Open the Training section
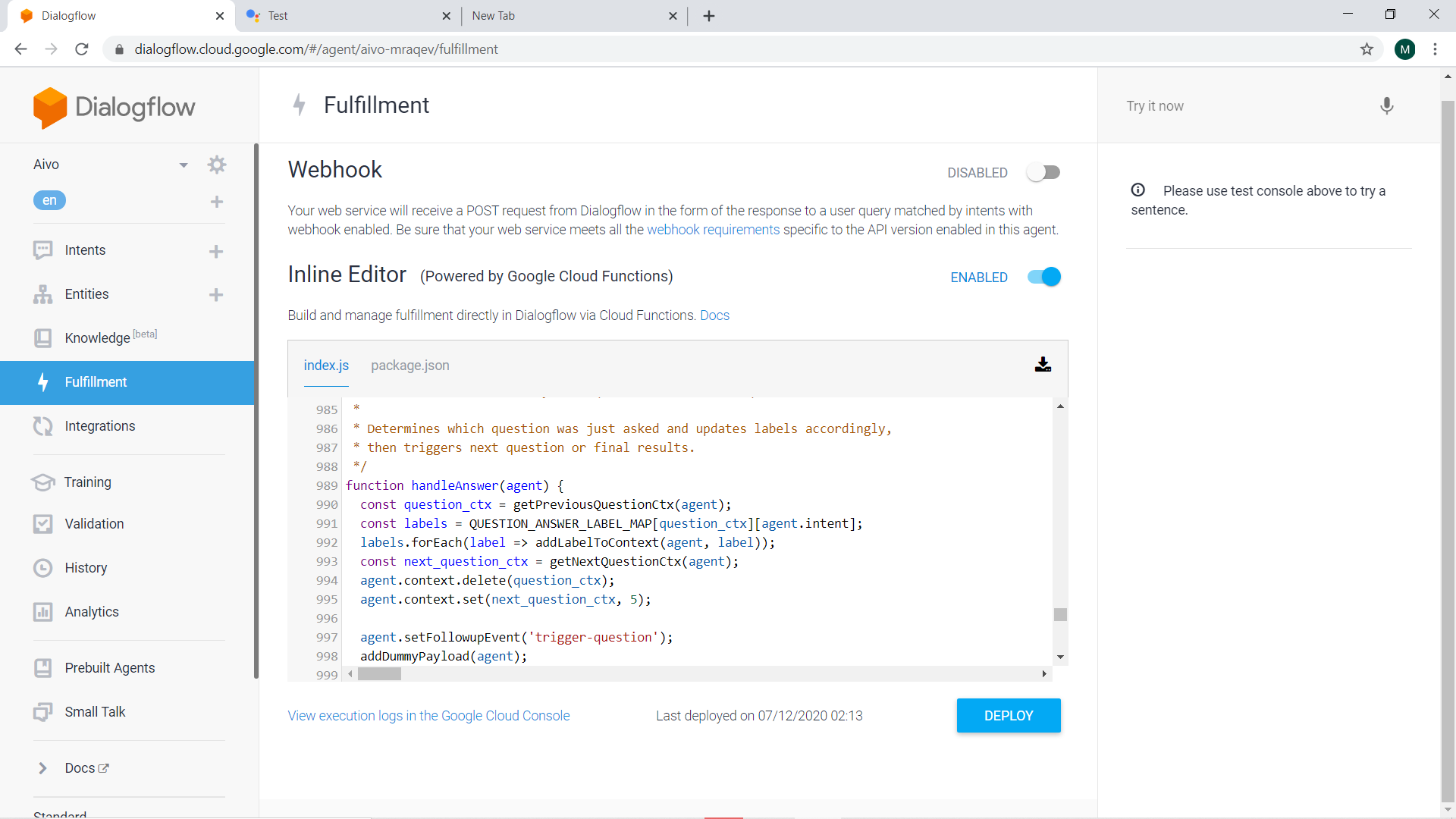Screen dimensions: 1456x819 tap(87, 482)
